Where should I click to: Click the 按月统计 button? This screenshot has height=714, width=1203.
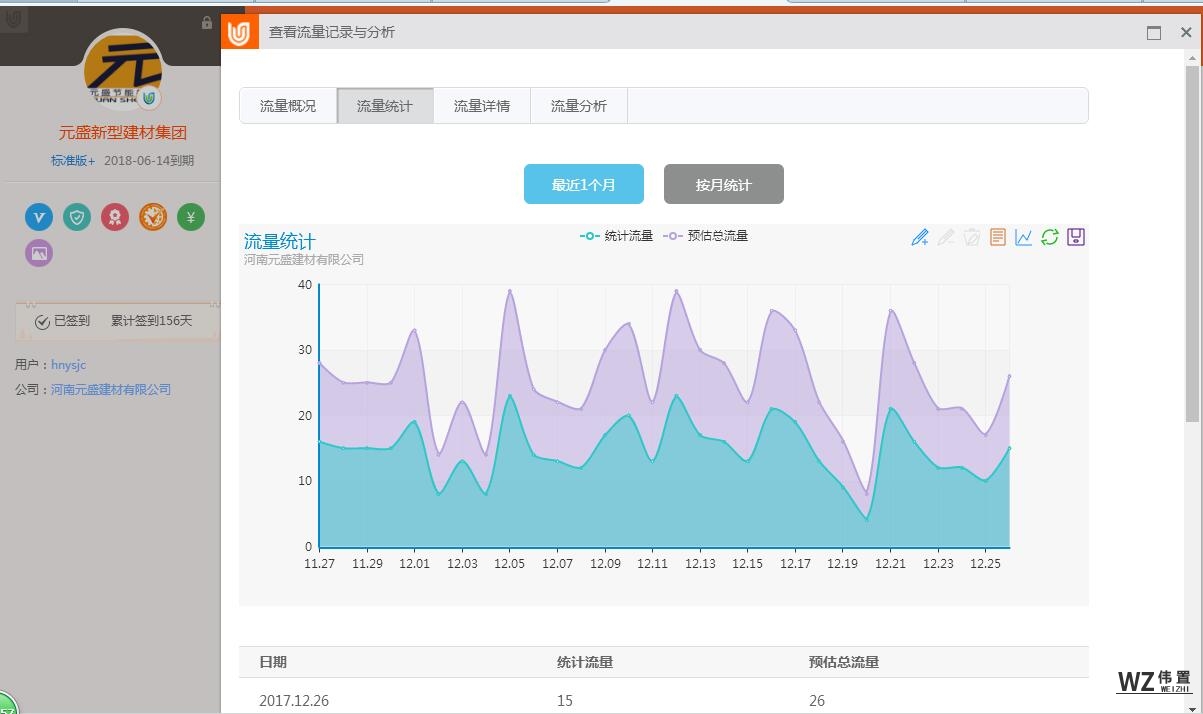(x=724, y=184)
